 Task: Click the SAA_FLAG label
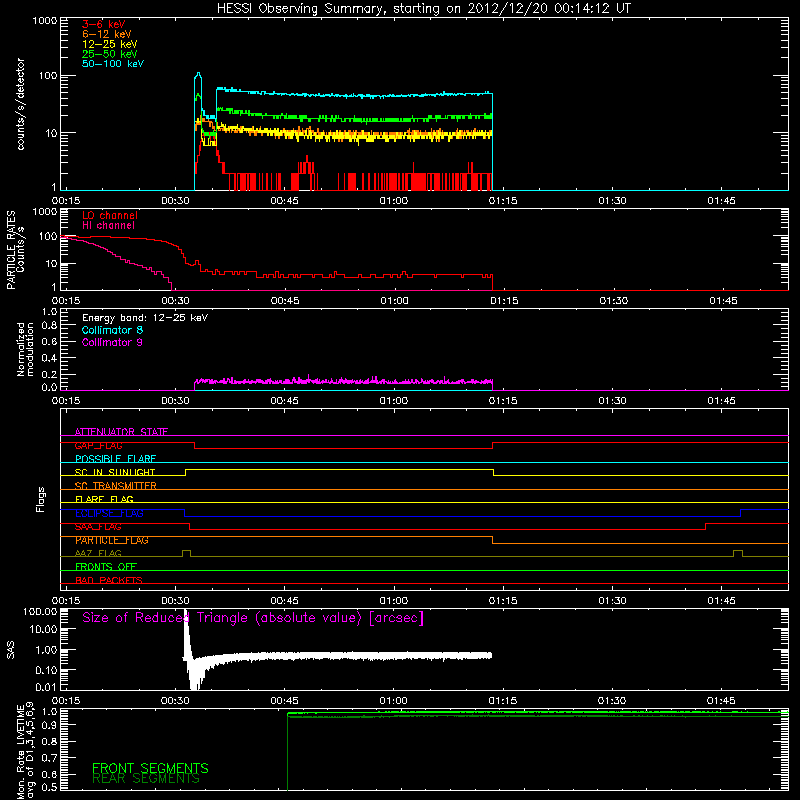coord(98,527)
